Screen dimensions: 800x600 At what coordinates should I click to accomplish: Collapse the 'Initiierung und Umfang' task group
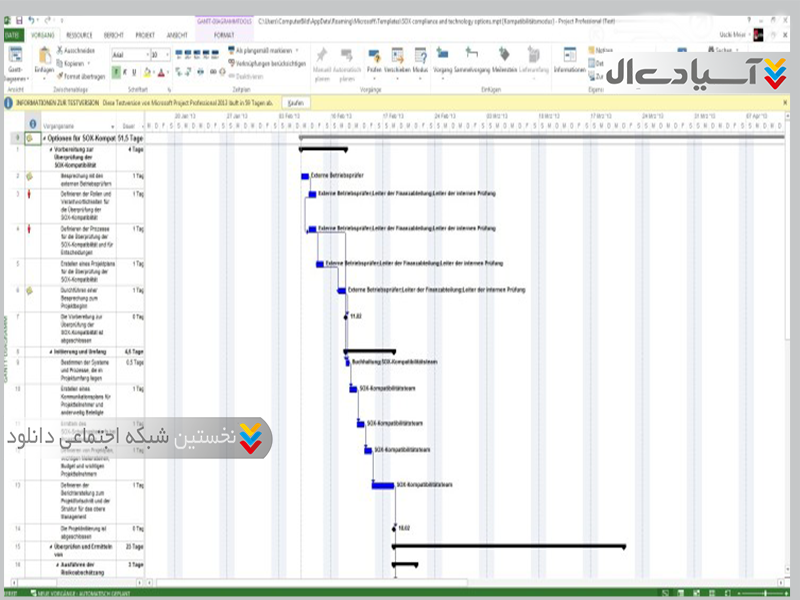pos(51,352)
